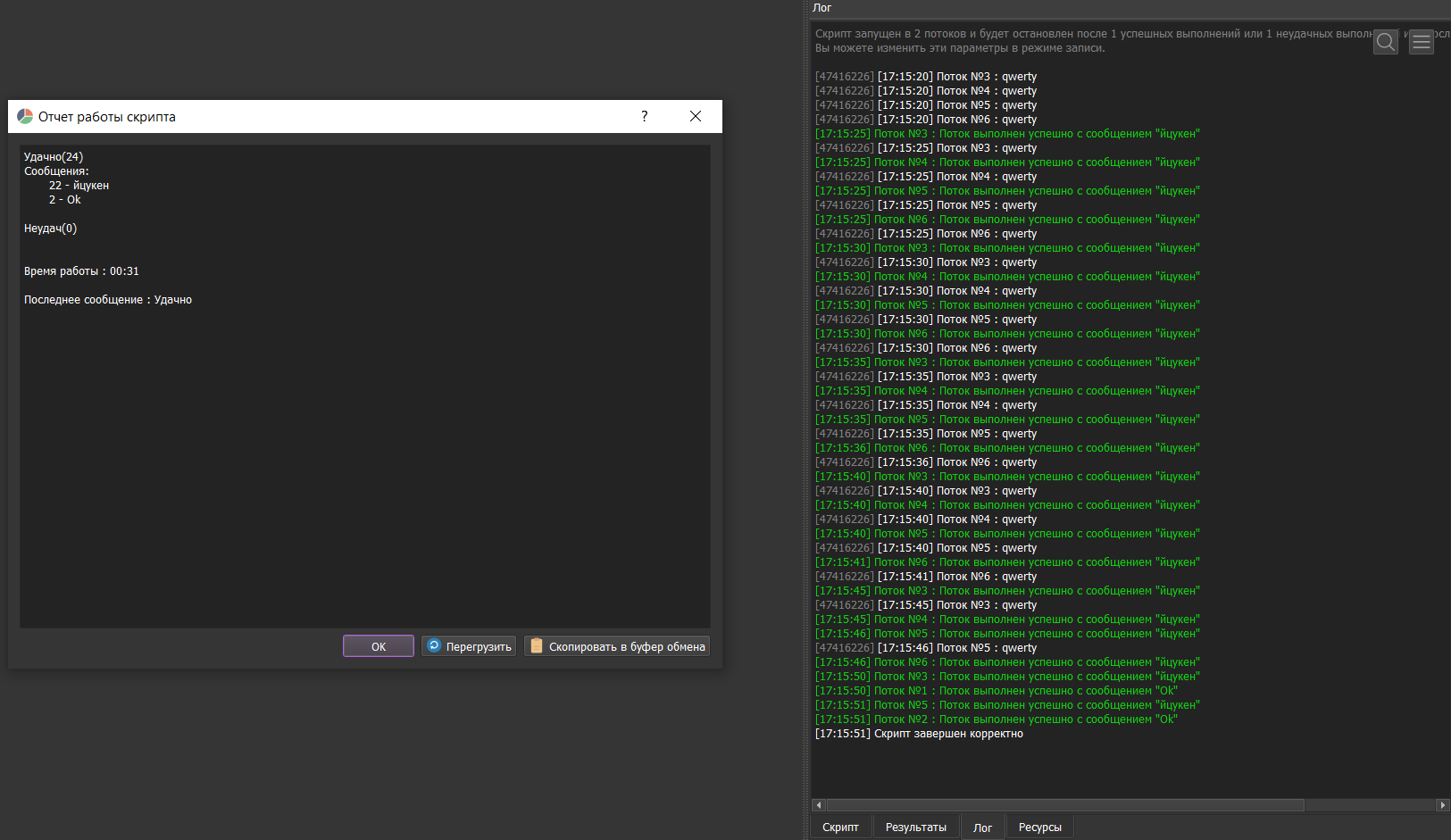This screenshot has height=840, width=1451.
Task: Click the question mark help button
Action: 645,117
